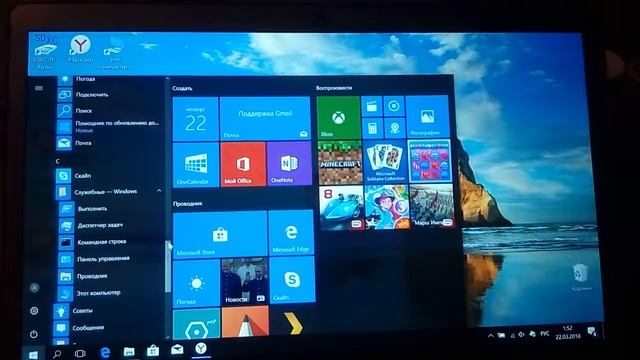Screen dimensions: 640x360
Task: Open the Поддержка Gmail mail tile
Action: [265, 118]
